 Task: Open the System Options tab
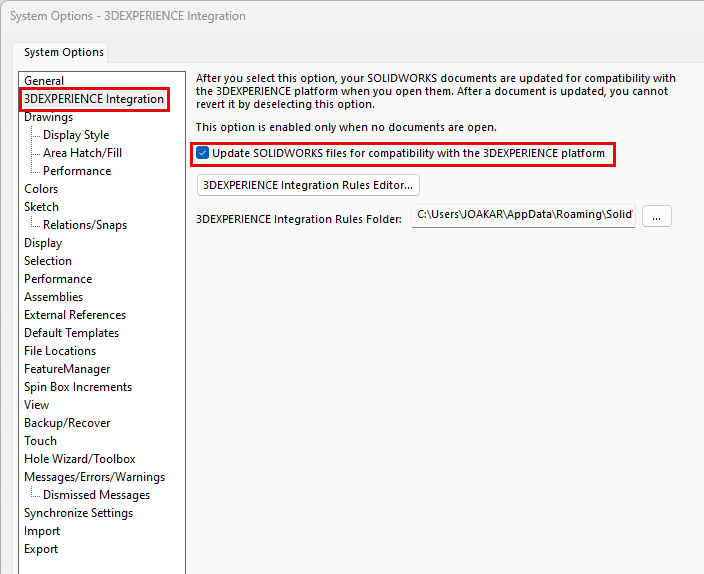click(x=63, y=52)
